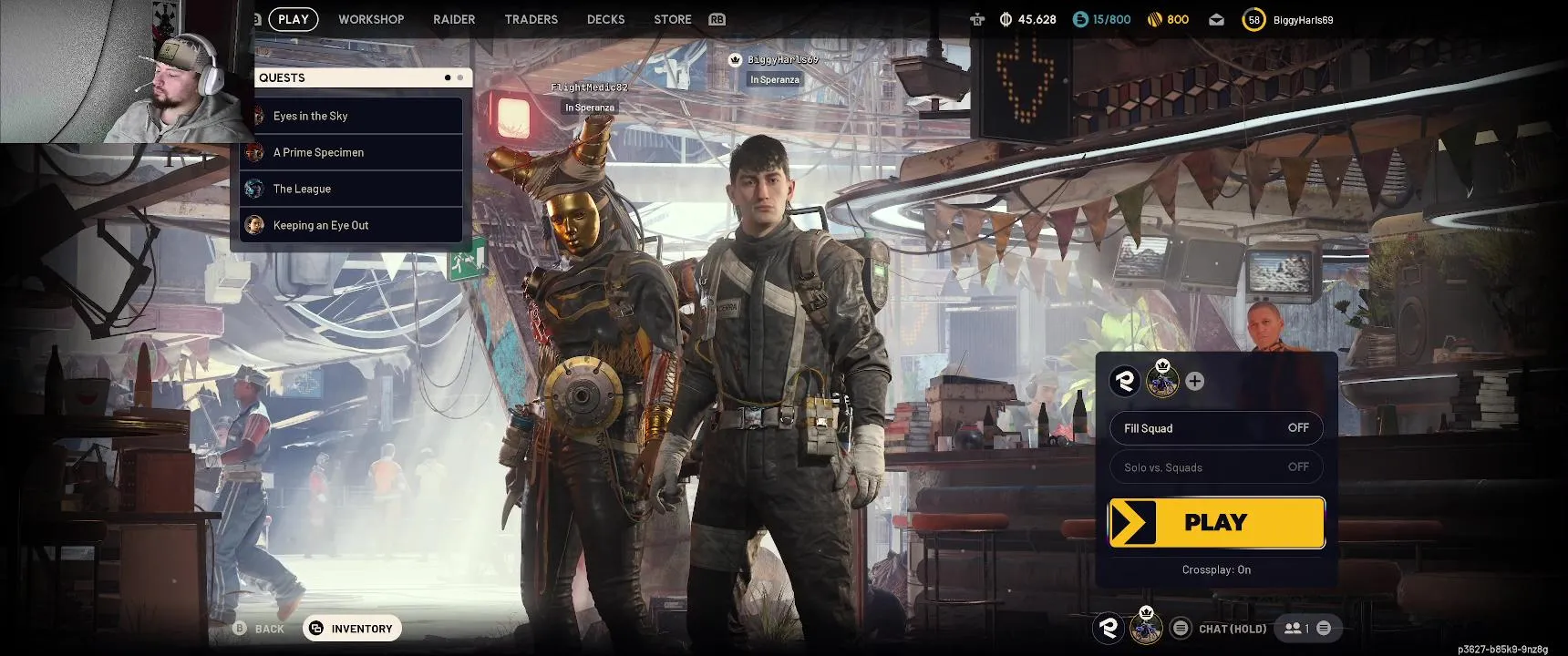Screen dimensions: 1568x656
Task: Toggle the Fill Squad option
Action: point(1216,428)
